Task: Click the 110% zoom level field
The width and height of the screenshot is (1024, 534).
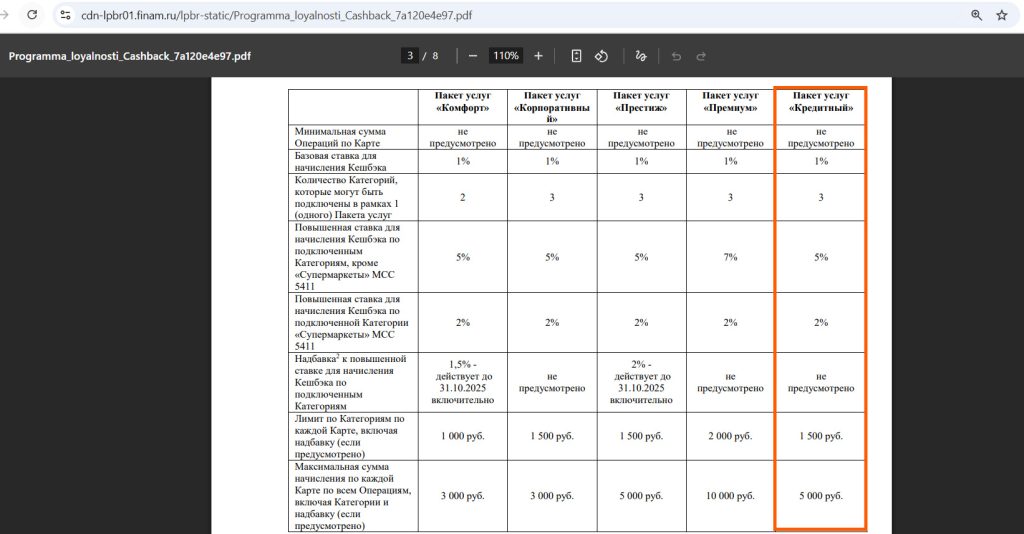Action: point(506,56)
